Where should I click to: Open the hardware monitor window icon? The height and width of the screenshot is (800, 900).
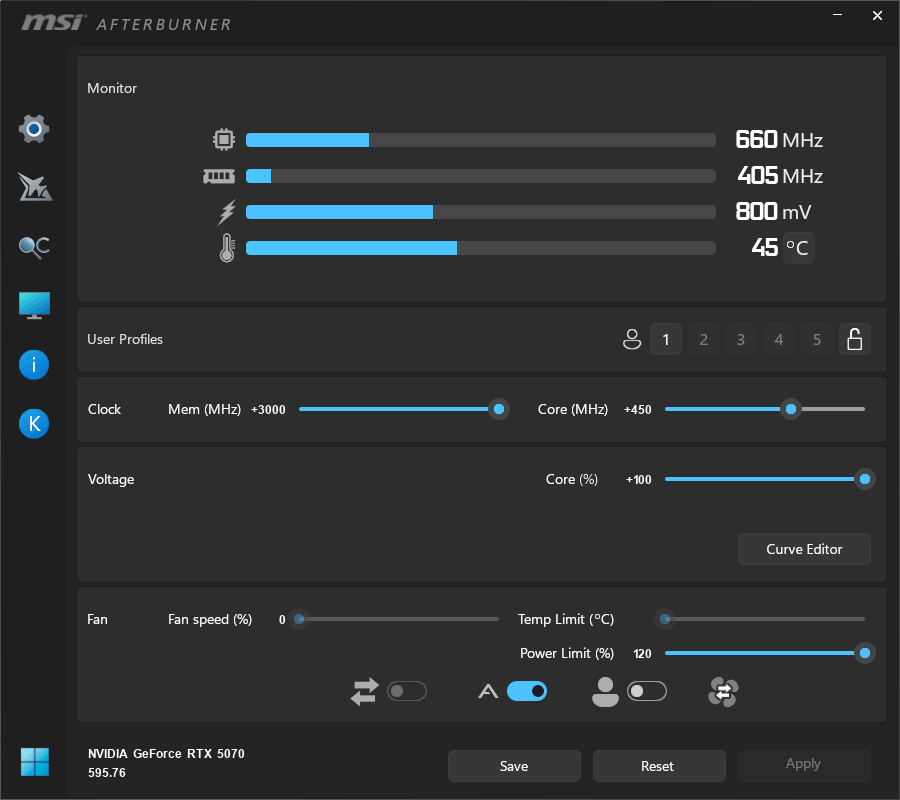click(33, 305)
